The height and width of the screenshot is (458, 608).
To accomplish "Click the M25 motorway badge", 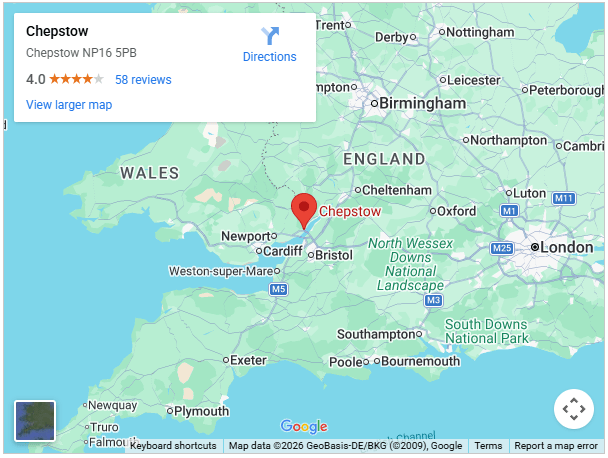I will tap(502, 248).
